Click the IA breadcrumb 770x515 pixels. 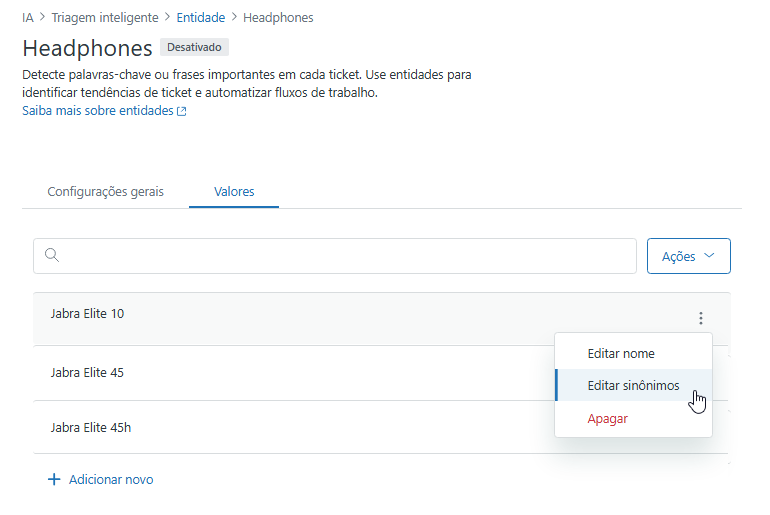28,18
